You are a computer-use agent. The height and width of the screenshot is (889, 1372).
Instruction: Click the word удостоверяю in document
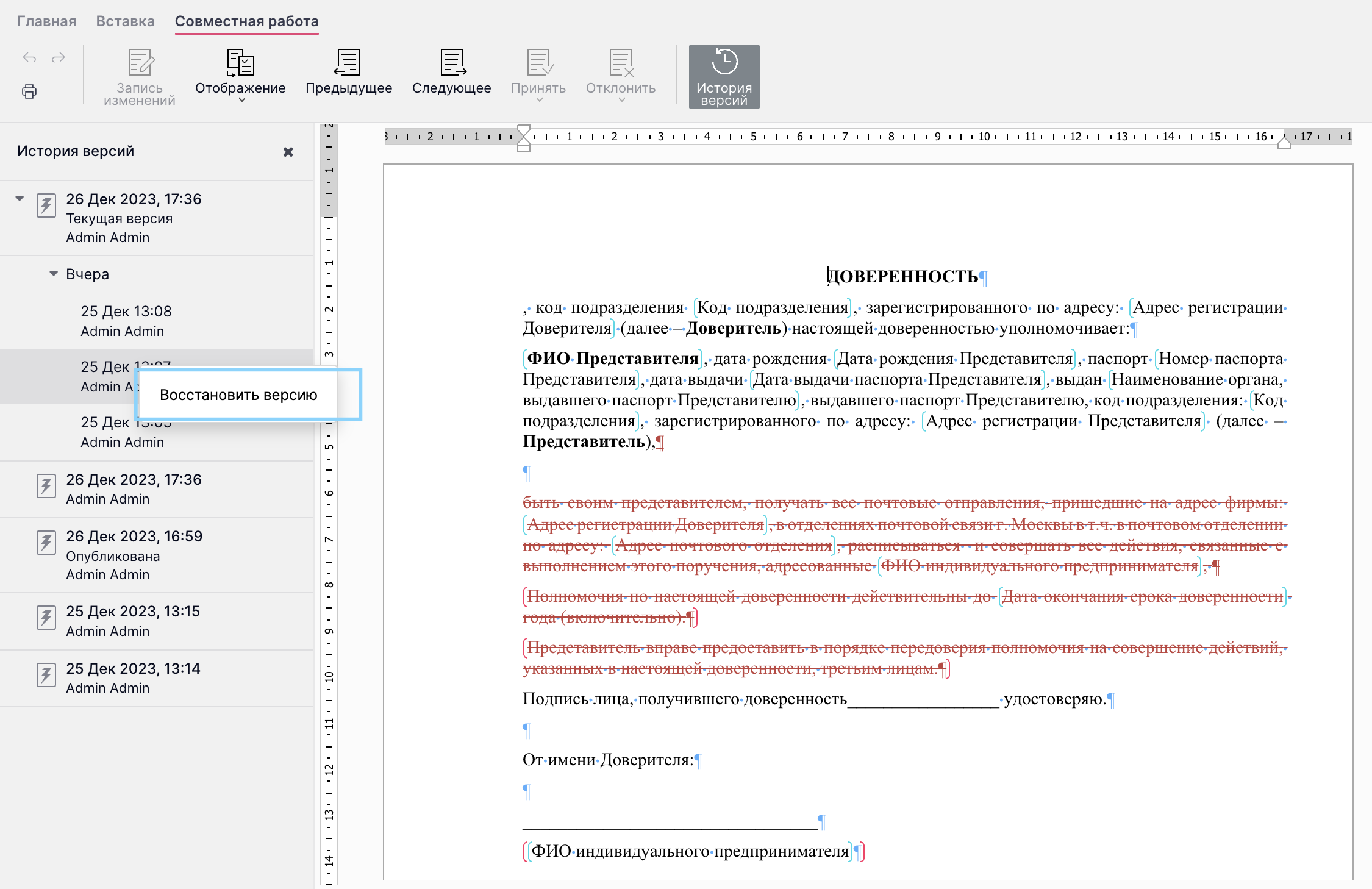pyautogui.click(x=1054, y=699)
